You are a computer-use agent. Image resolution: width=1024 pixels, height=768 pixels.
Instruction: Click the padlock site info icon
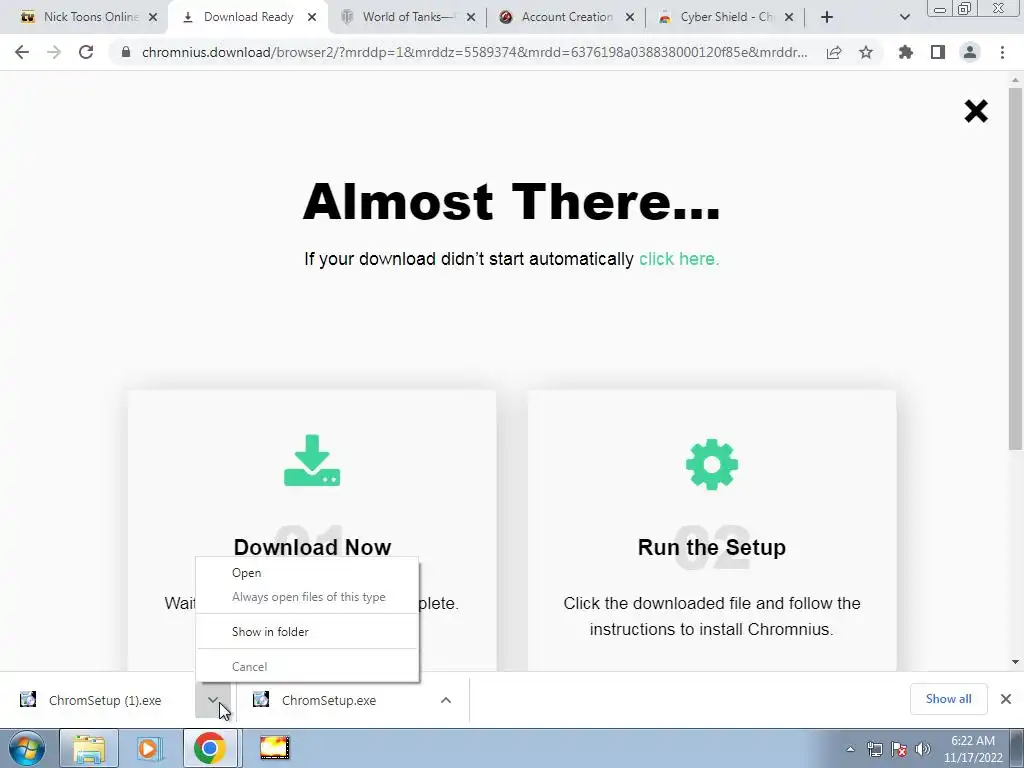126,52
